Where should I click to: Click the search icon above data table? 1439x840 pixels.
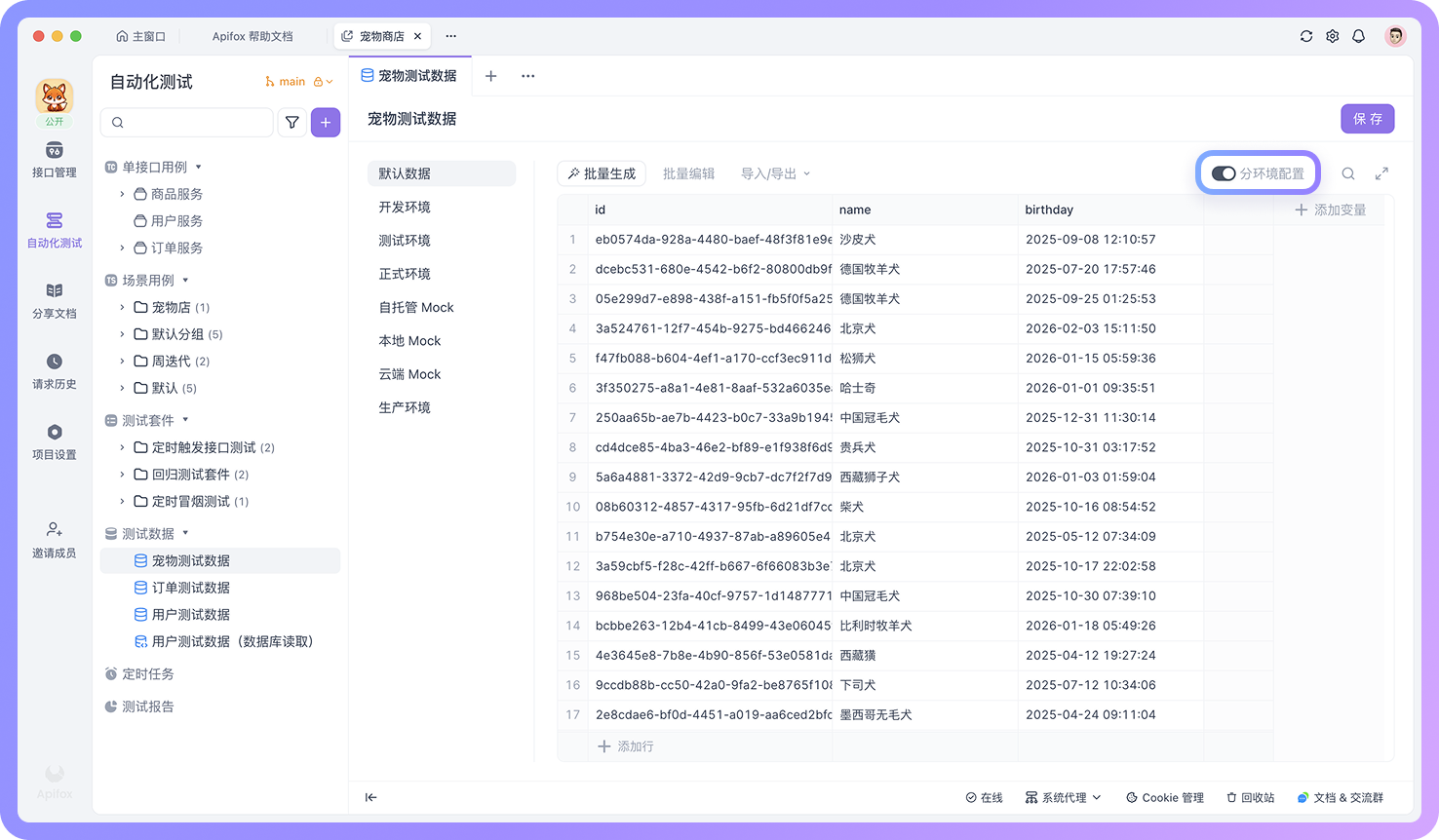[x=1348, y=173]
